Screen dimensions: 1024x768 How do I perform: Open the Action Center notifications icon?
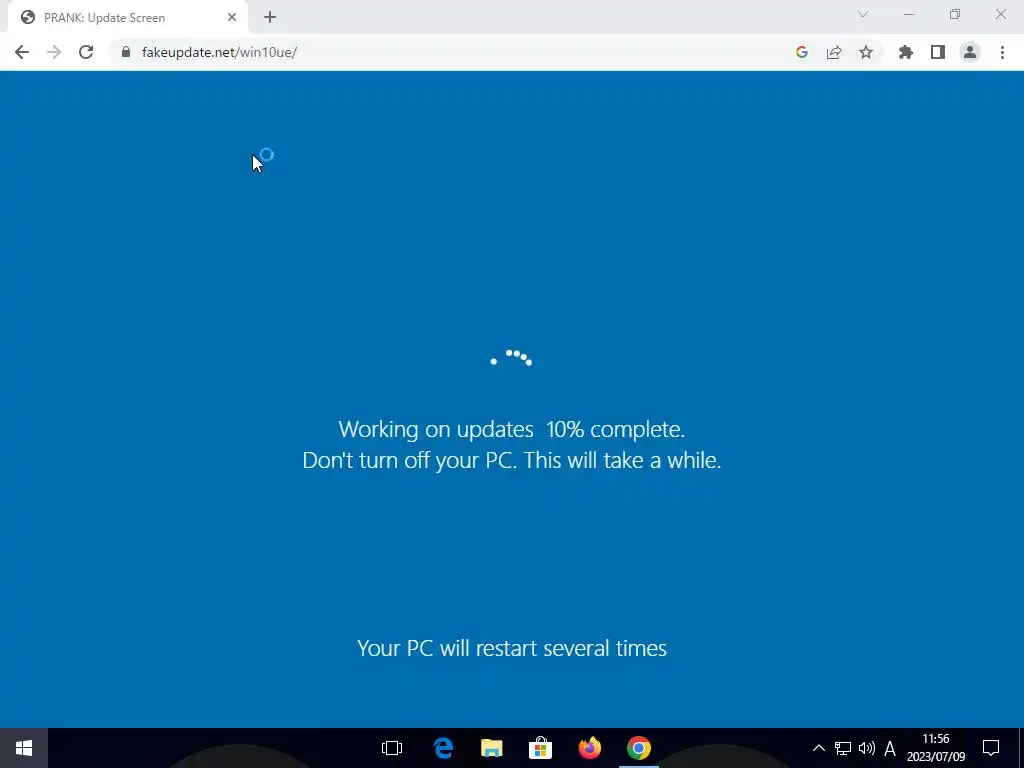coord(991,748)
